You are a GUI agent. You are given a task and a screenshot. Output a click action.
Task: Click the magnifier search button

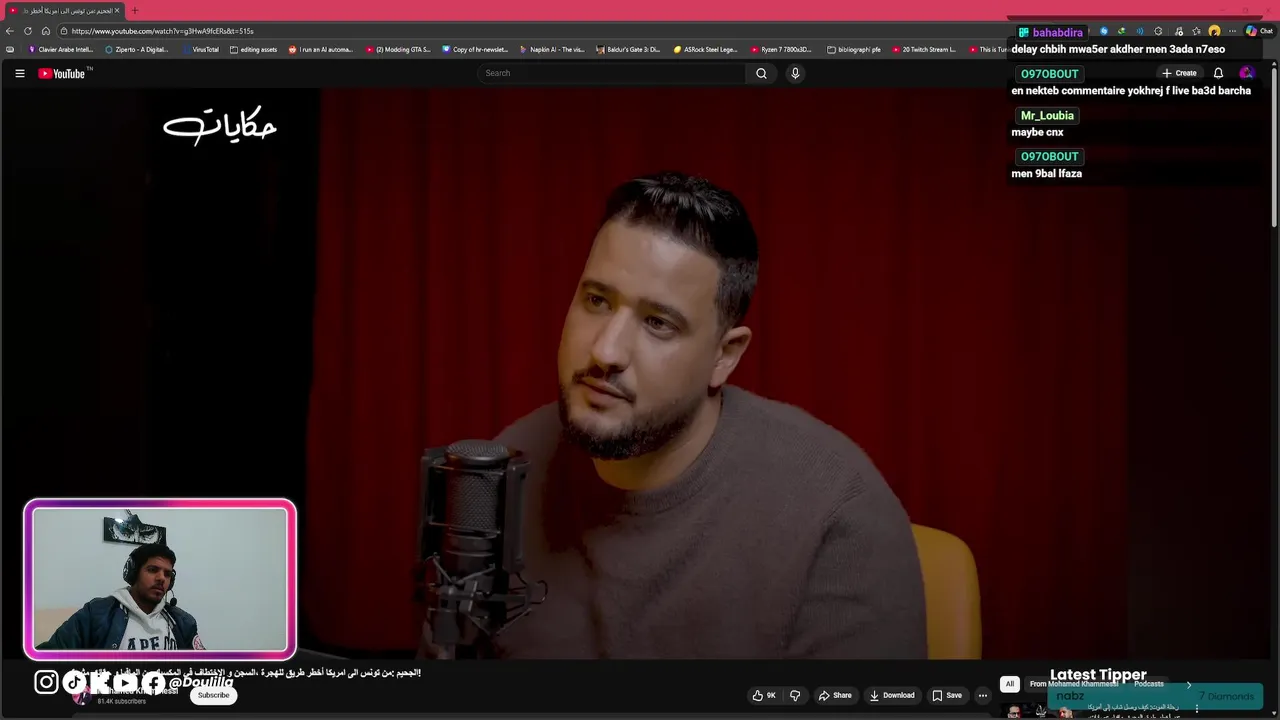pyautogui.click(x=761, y=73)
